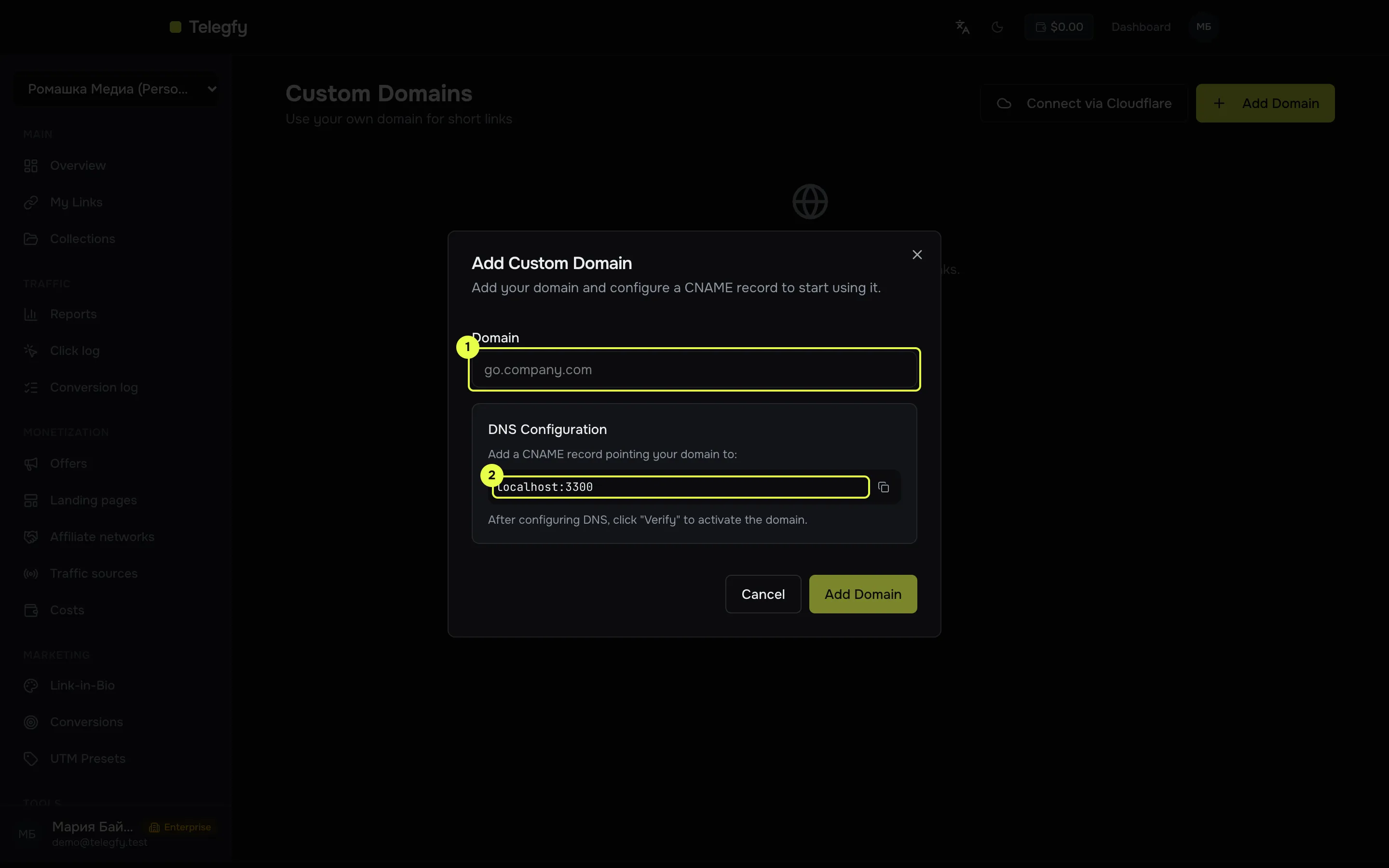Viewport: 1389px width, 868px height.
Task: Open Conversion log in the sidebar
Action: point(94,388)
